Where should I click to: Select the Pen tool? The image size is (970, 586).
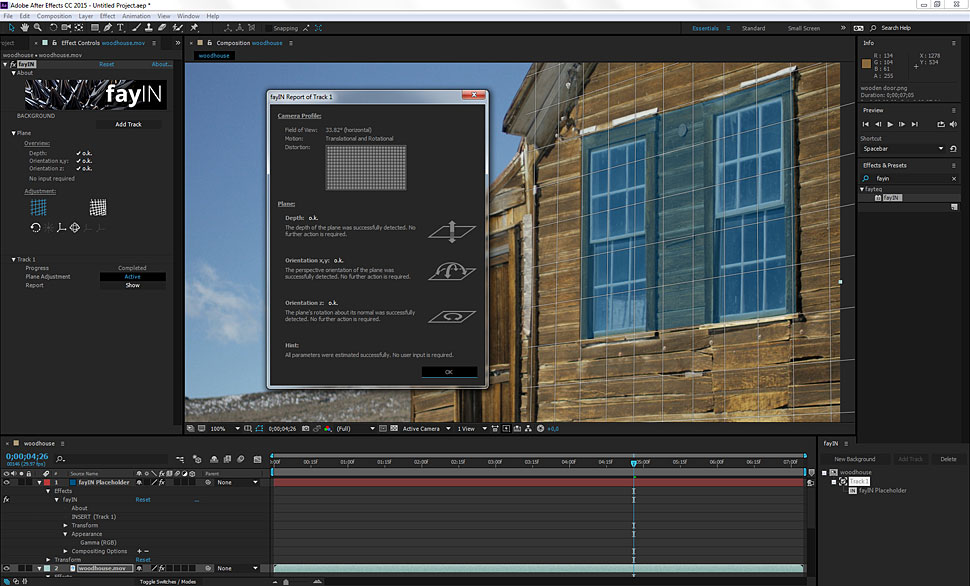click(x=108, y=28)
